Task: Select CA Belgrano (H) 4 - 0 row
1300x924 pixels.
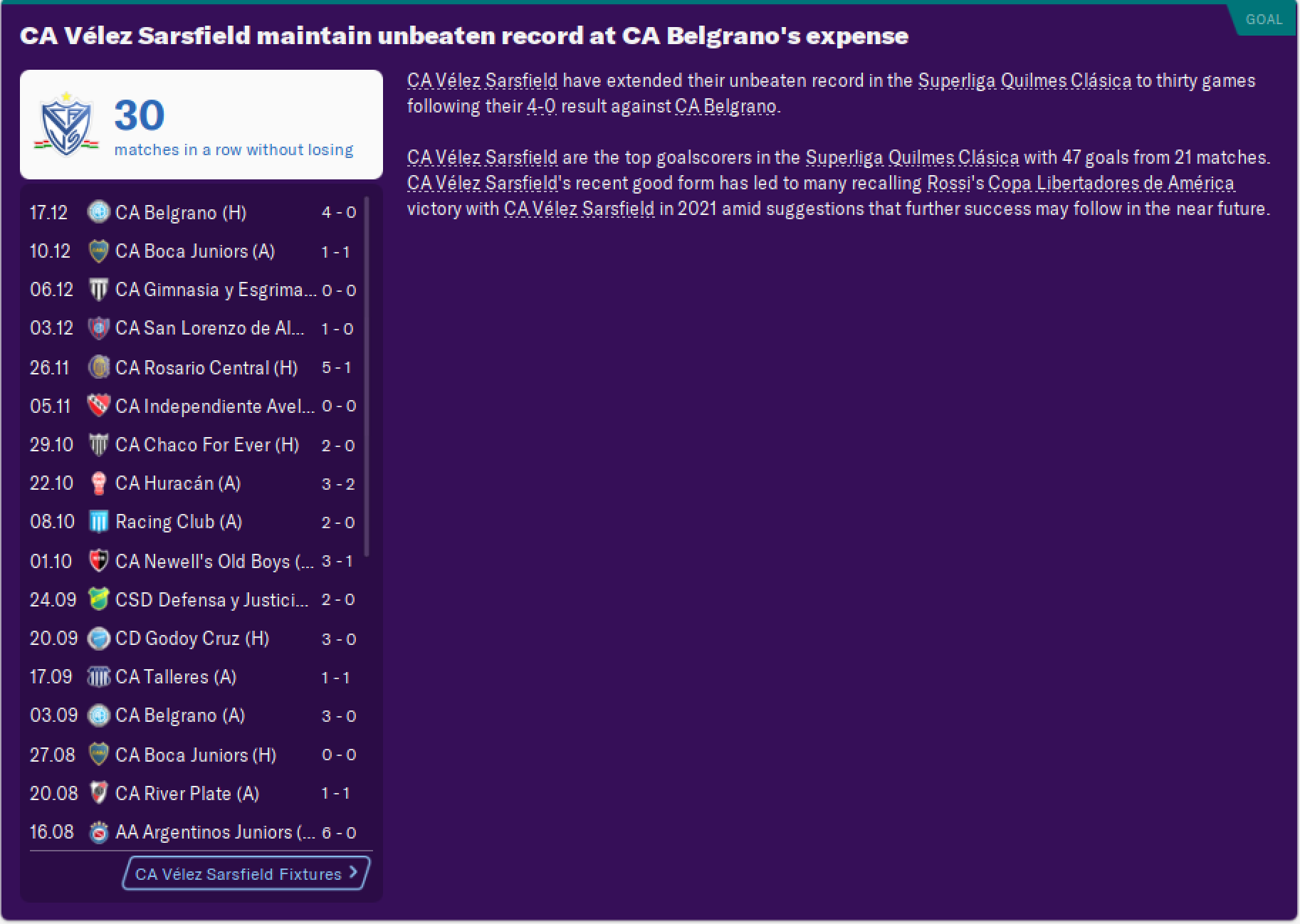Action: tap(194, 212)
